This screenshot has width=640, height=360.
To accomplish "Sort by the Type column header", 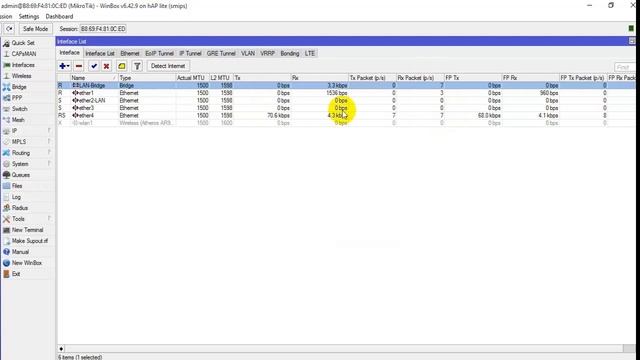I will point(147,78).
